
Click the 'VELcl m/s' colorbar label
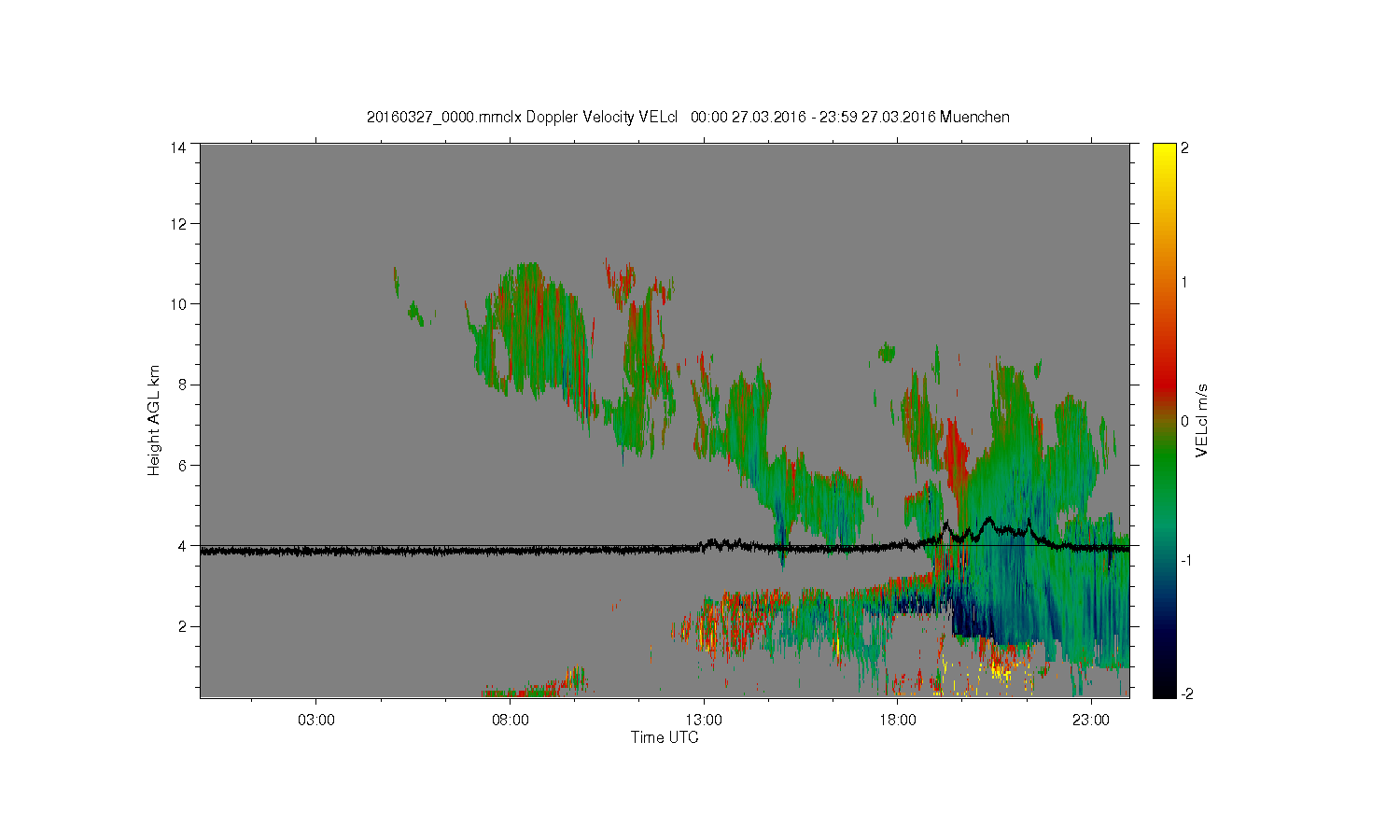click(1202, 420)
